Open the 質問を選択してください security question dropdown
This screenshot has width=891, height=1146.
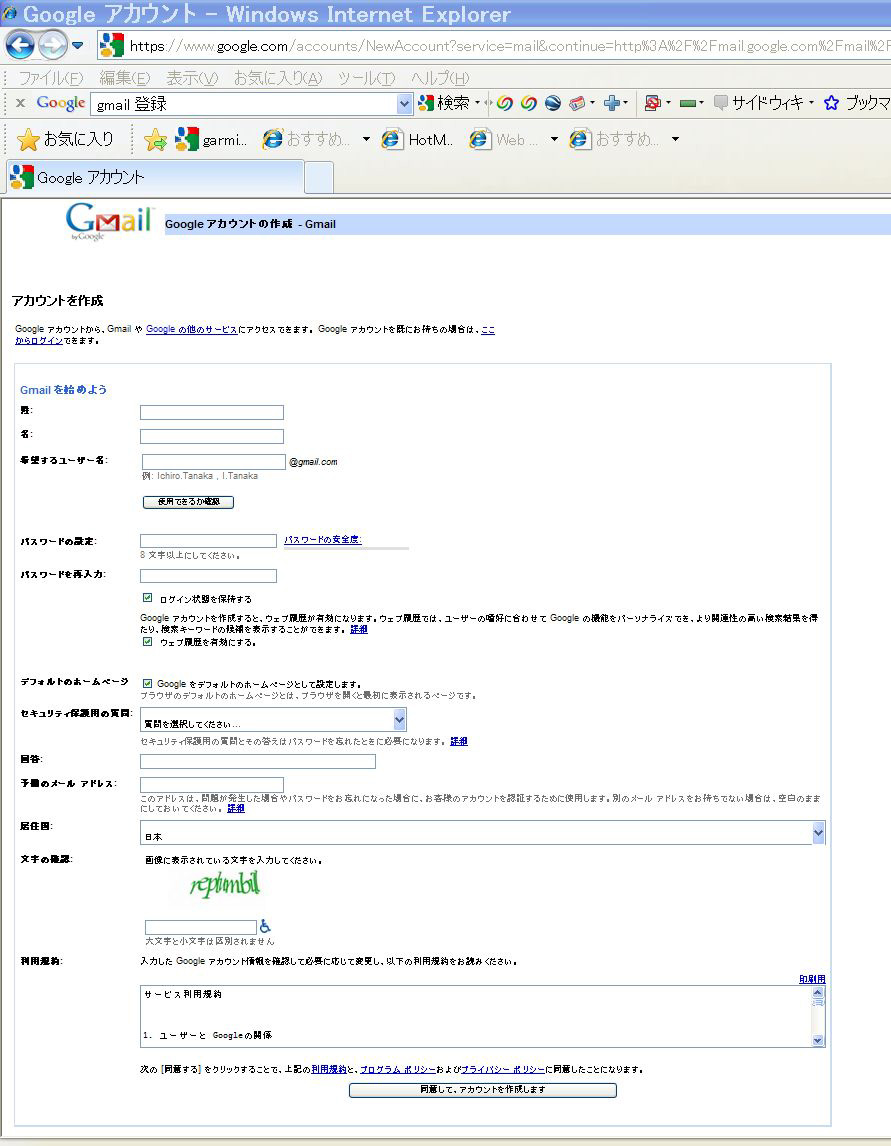coord(273,720)
